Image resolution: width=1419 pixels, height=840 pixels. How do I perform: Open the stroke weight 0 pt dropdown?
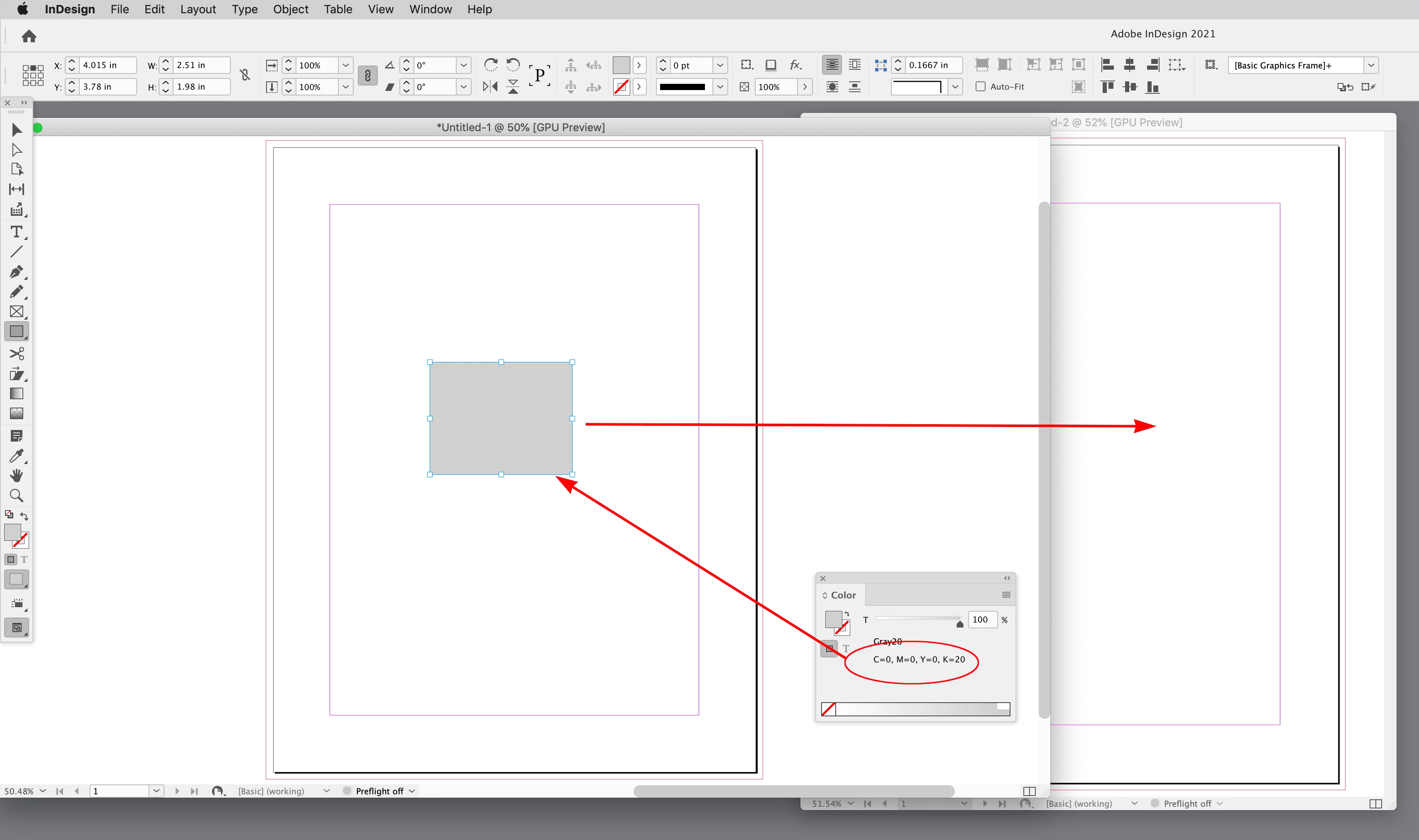[x=720, y=65]
